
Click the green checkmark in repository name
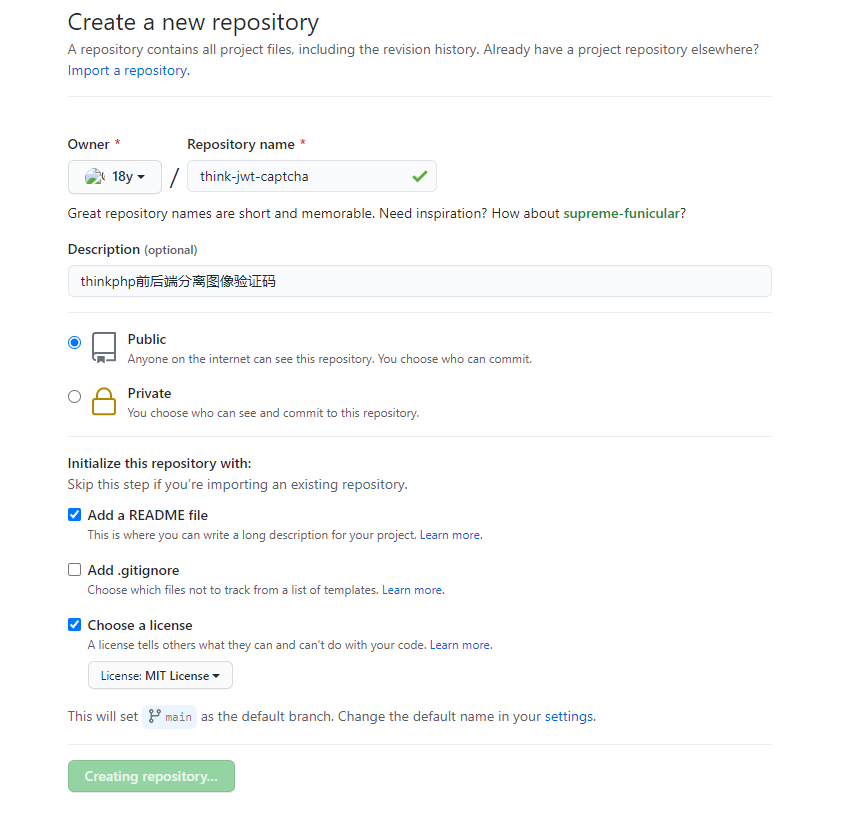(419, 176)
